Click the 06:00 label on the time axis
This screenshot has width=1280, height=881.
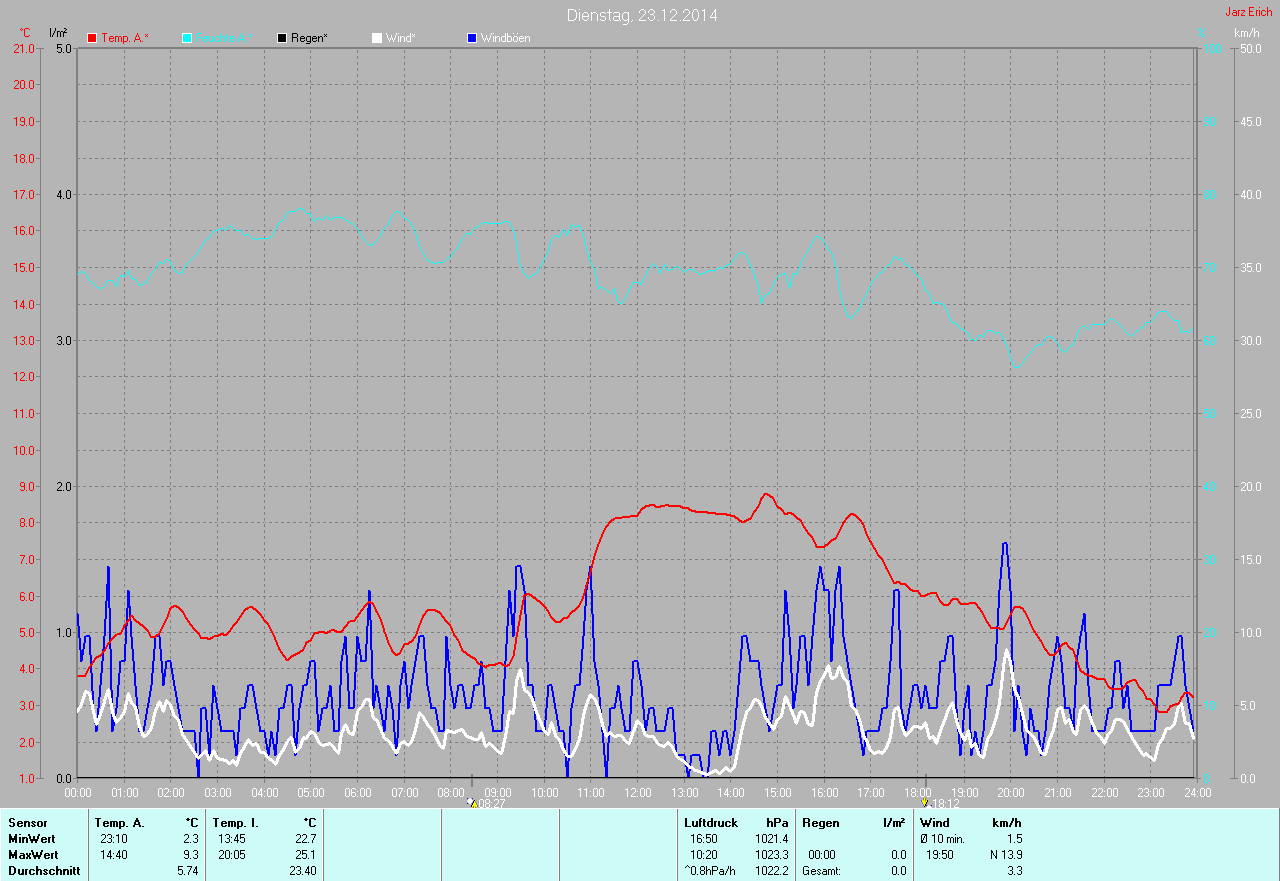tap(357, 792)
